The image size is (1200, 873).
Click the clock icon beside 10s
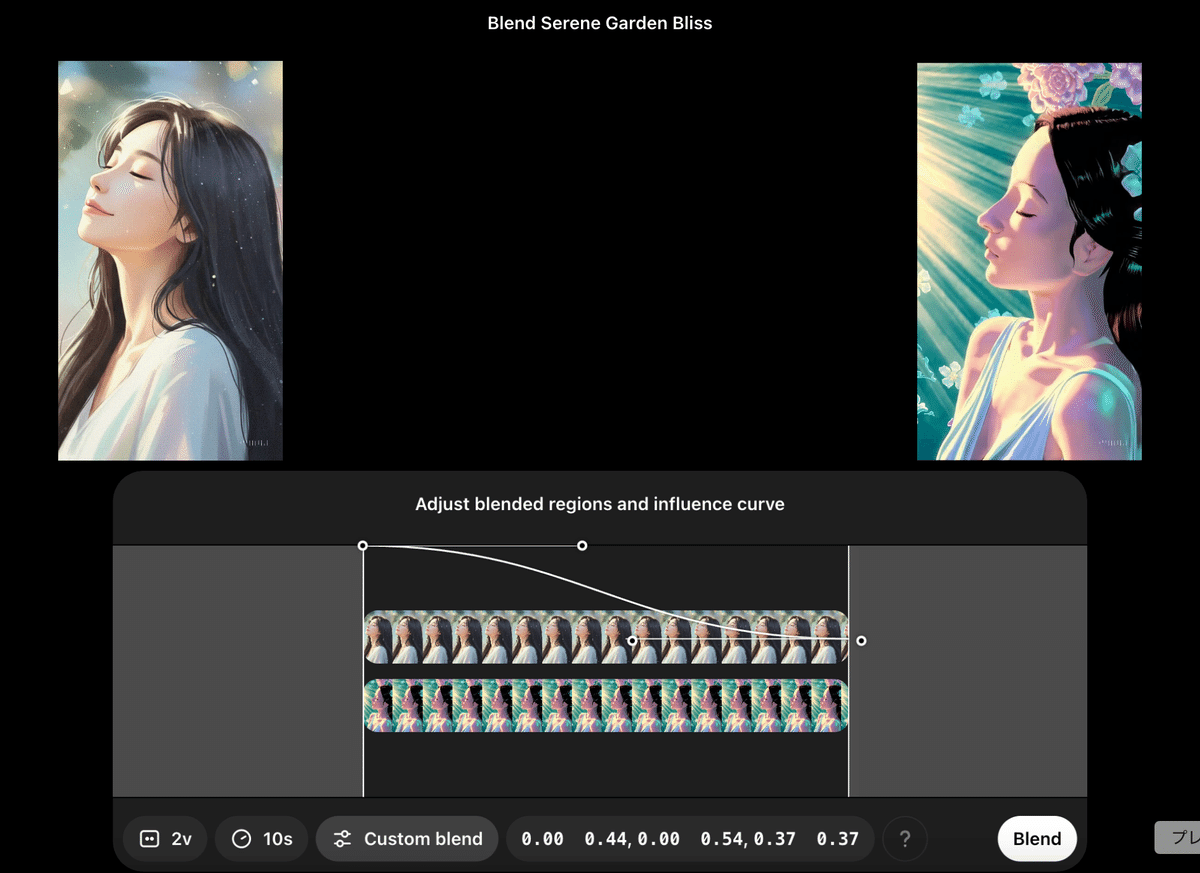pos(241,839)
